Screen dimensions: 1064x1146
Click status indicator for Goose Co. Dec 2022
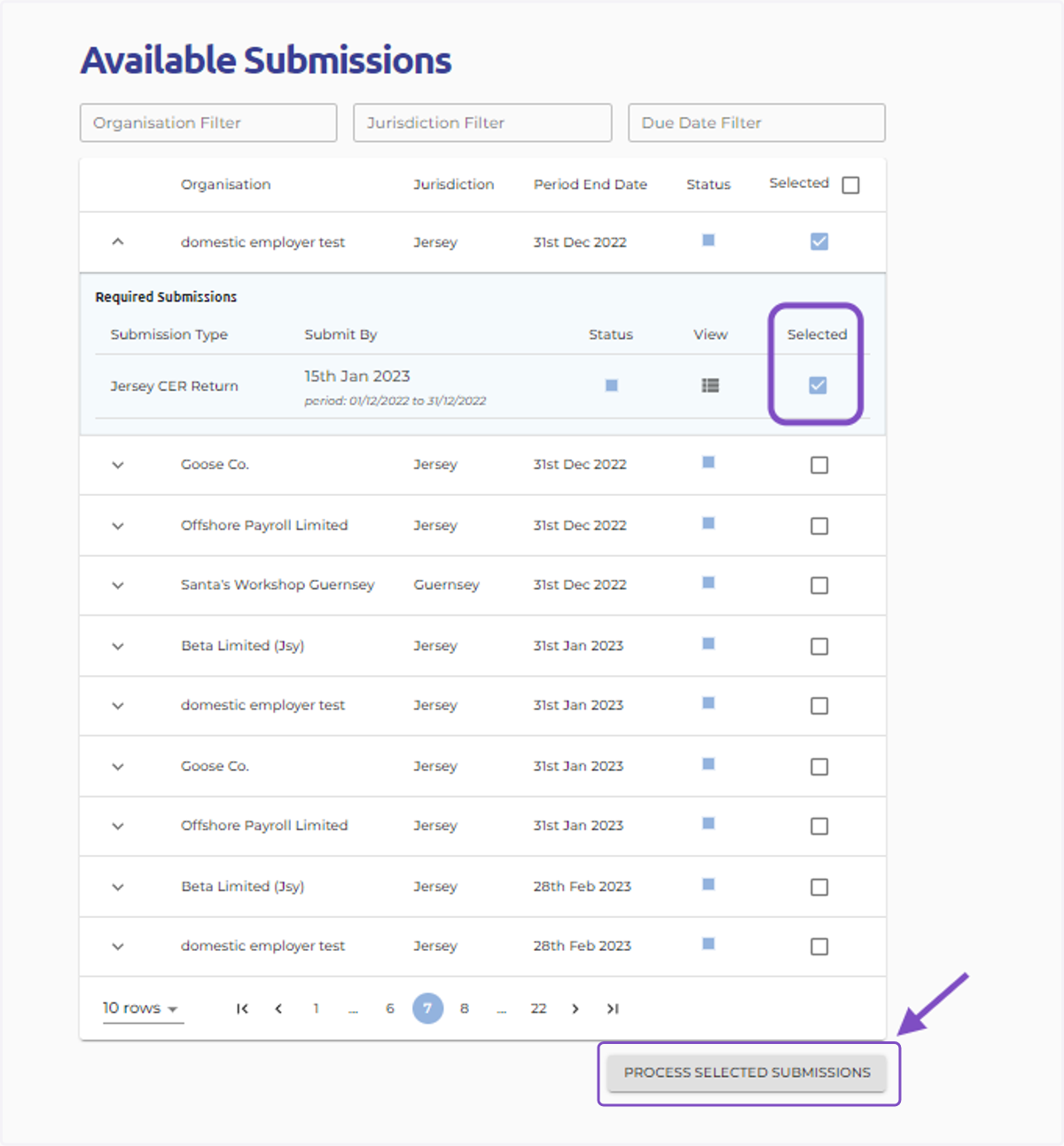[x=708, y=462]
